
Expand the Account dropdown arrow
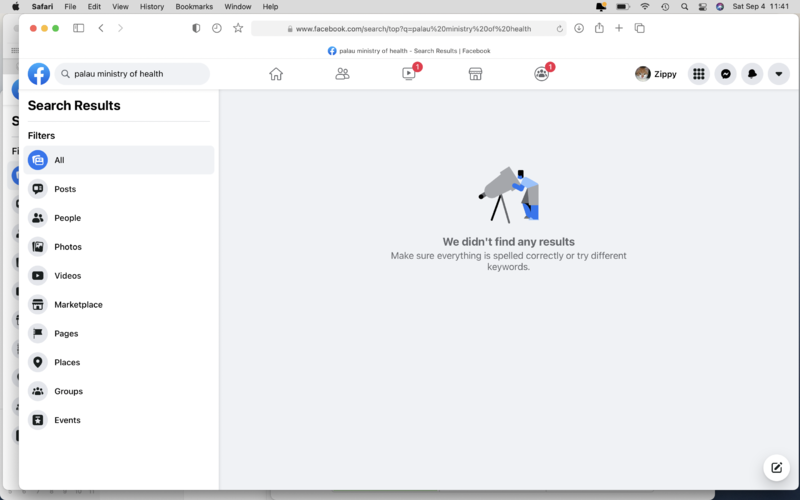coord(779,74)
